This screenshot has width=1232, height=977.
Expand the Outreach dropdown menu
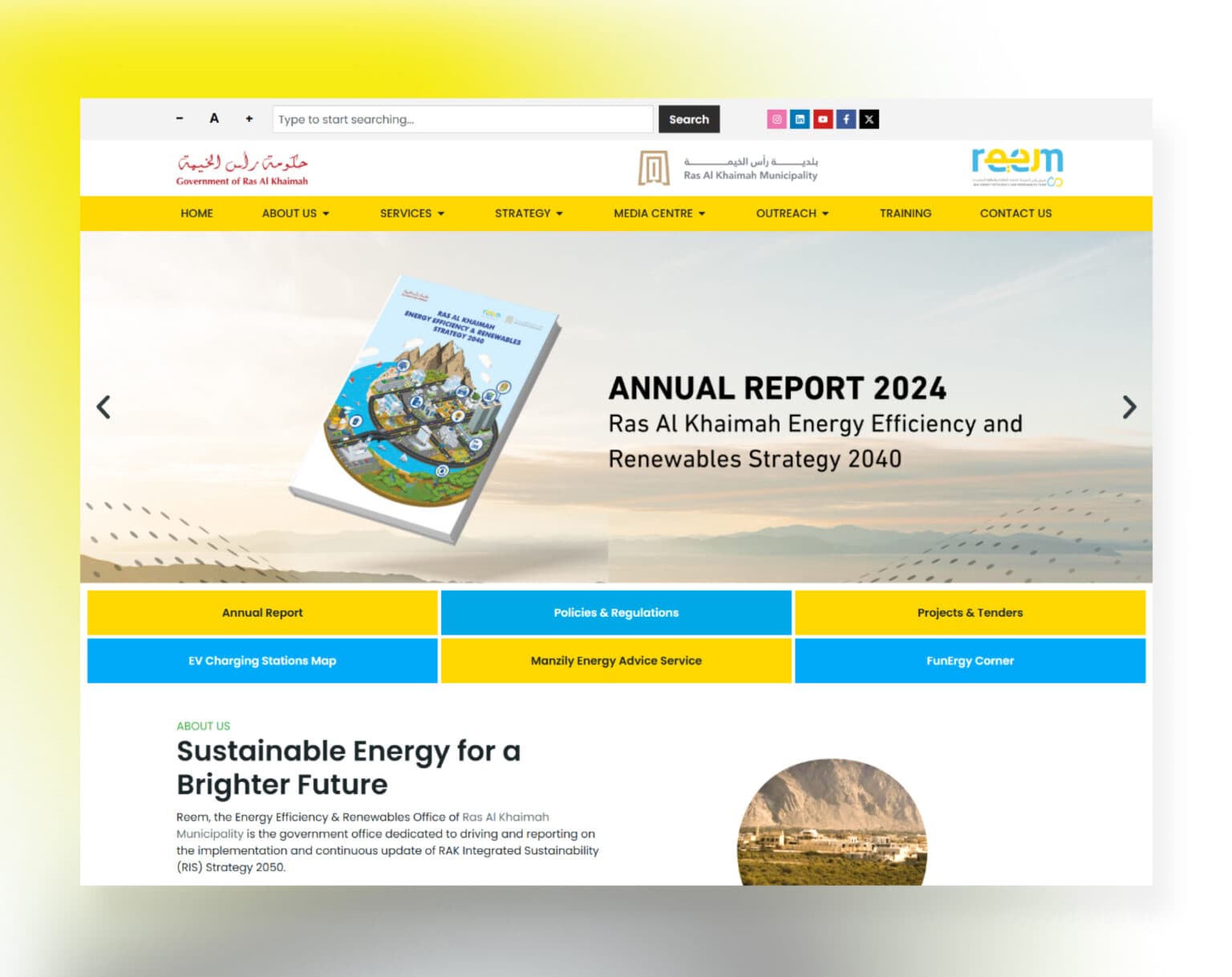point(792,213)
